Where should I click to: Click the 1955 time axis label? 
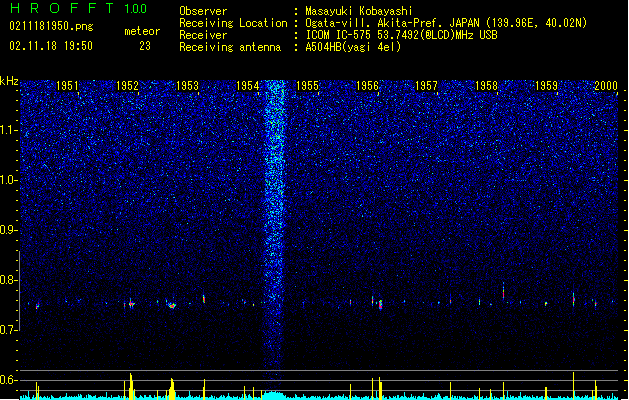point(307,86)
